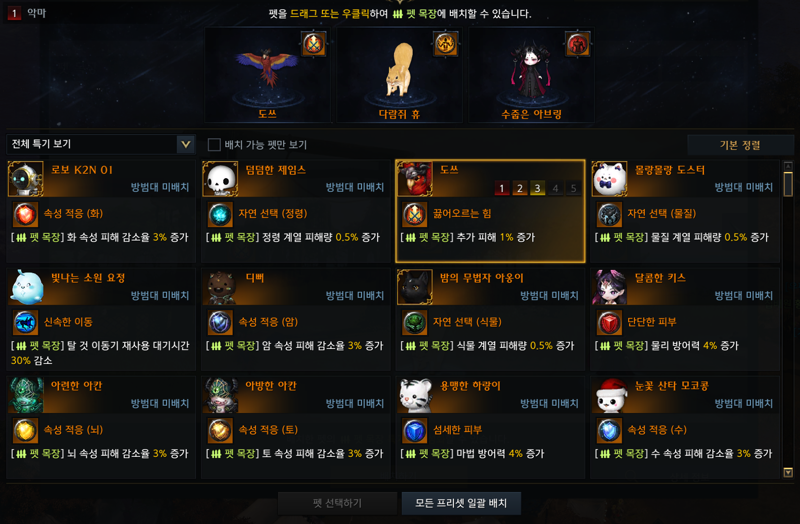Click the 섬세한 피부 blue cube icon
Viewport: 800px width, 524px height.
[414, 431]
